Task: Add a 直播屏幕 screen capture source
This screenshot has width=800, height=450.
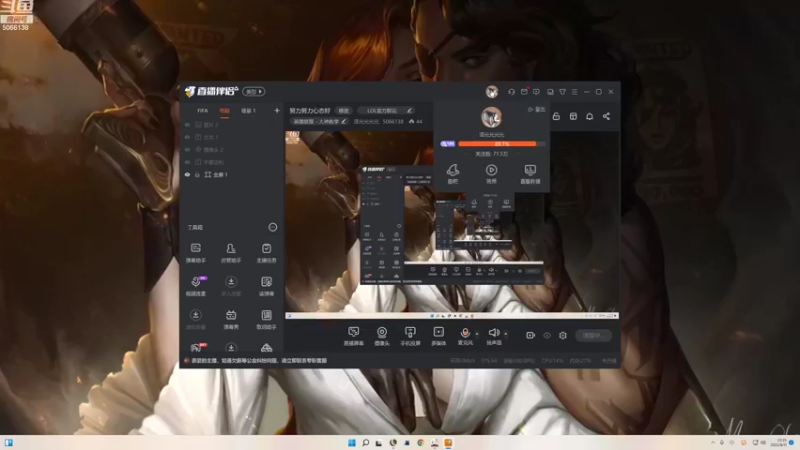Action: point(353,336)
